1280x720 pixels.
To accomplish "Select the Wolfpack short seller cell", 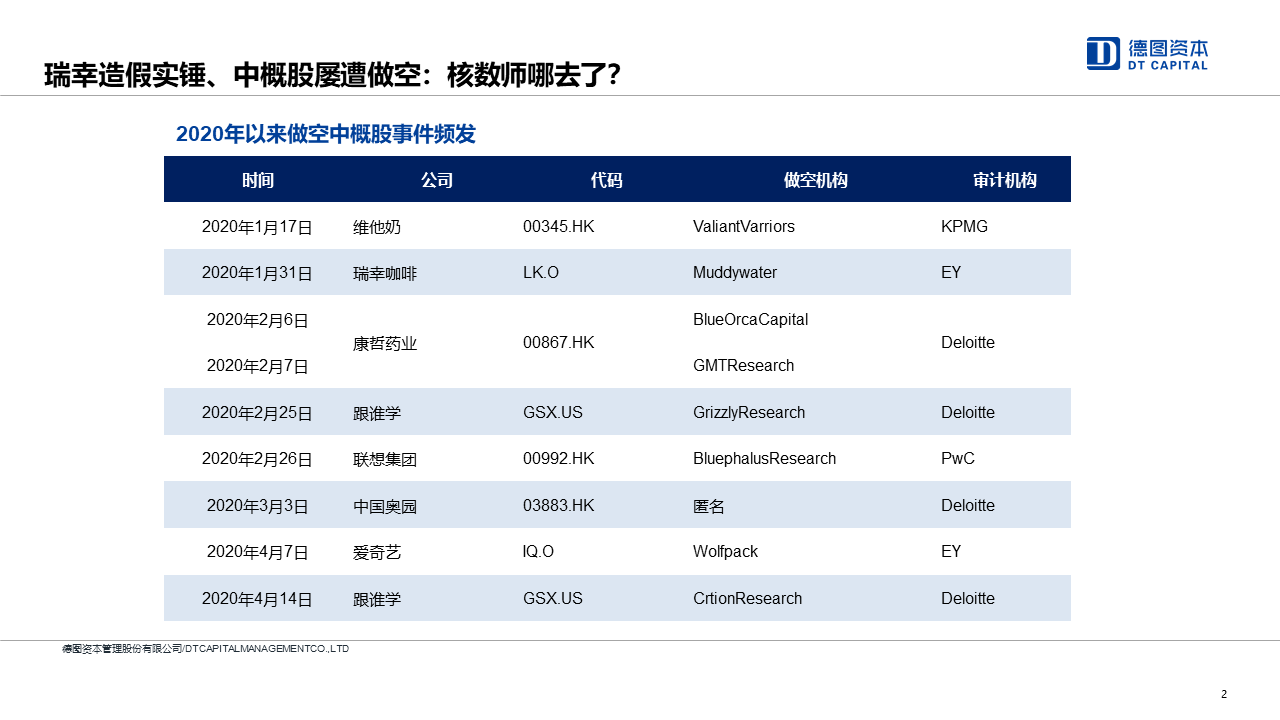I will pyautogui.click(x=727, y=552).
